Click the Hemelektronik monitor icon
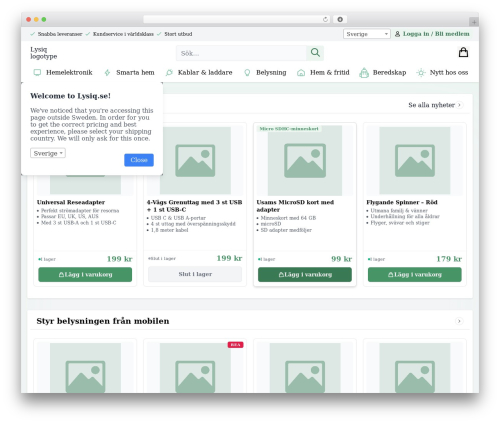Screen dimensions: 500x423 (x=37, y=72)
